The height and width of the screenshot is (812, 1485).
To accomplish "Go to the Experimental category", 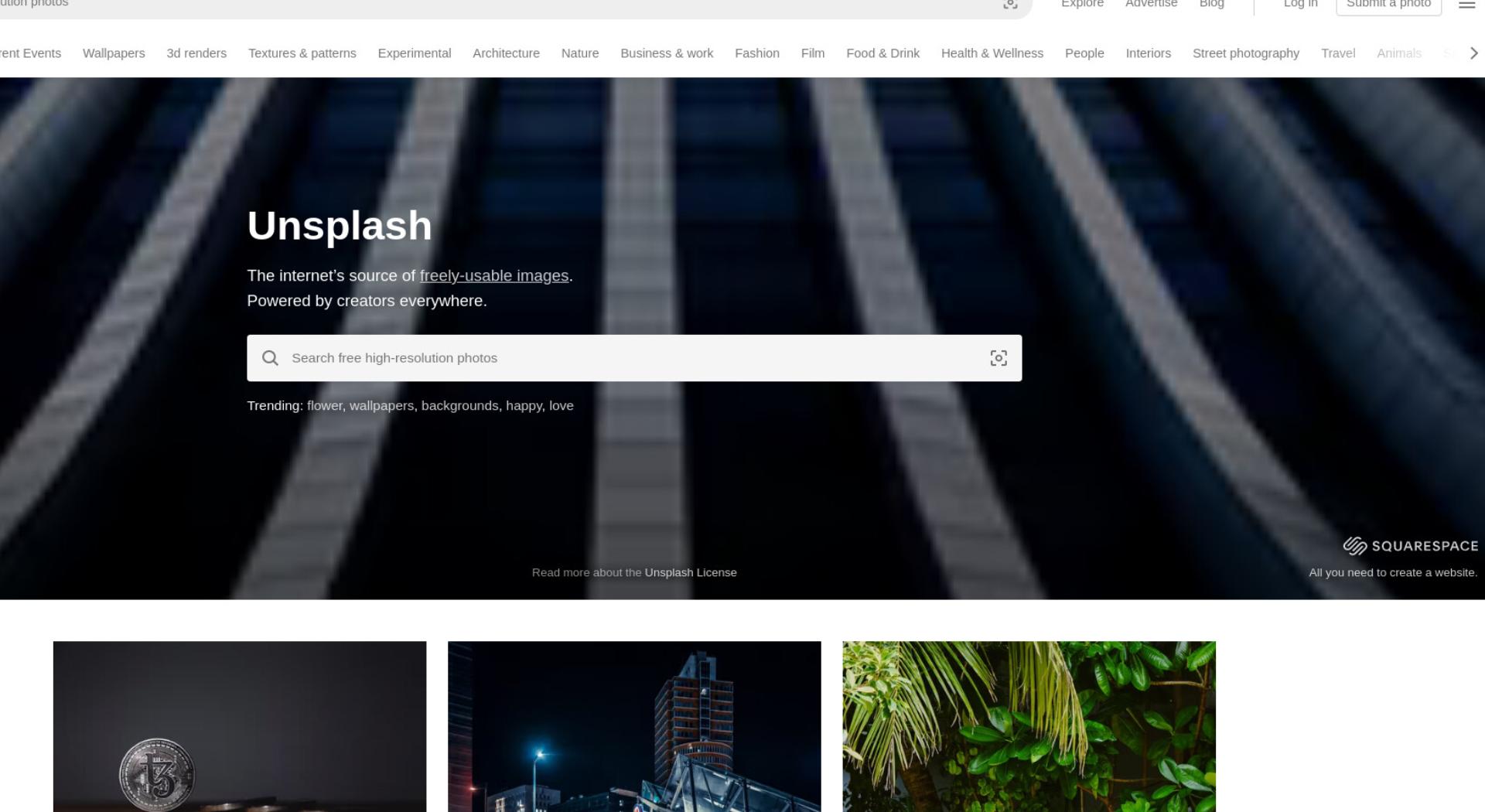I will pos(415,53).
